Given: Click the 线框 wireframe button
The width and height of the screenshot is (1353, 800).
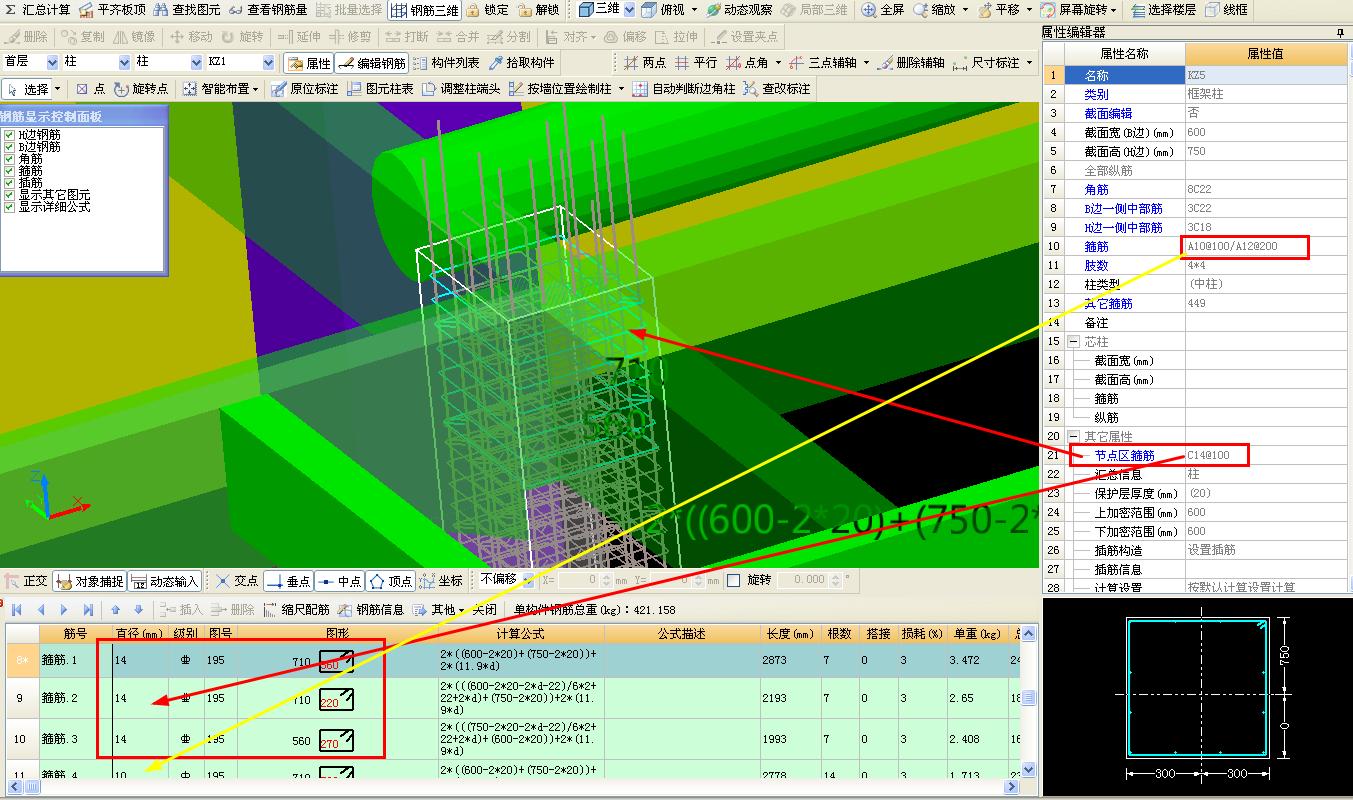Looking at the screenshot, I should click(x=1226, y=10).
